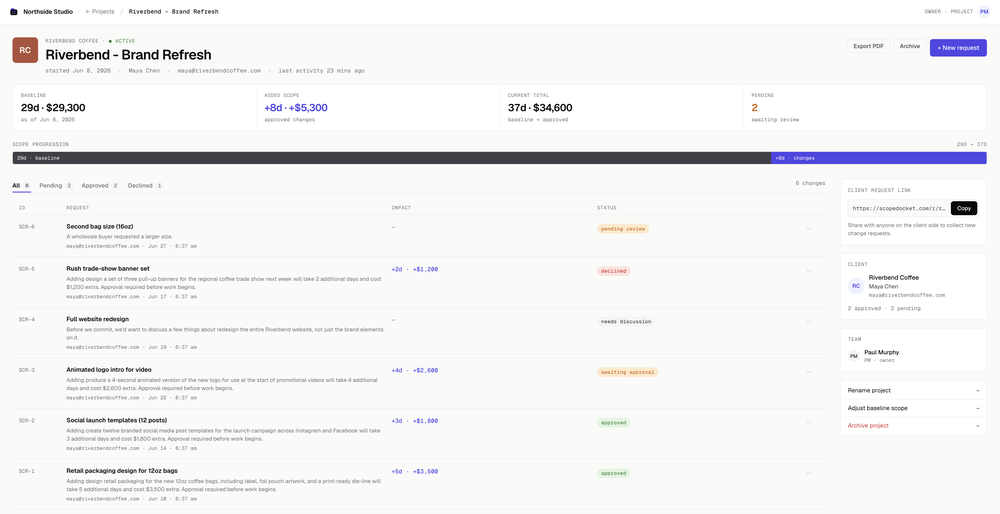Click the 'SCR-3' ID cell
The image size is (1000, 514).
27,370
